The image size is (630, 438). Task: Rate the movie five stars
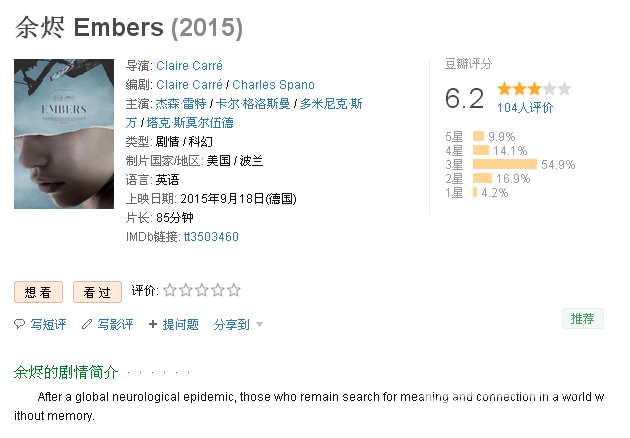[233, 290]
